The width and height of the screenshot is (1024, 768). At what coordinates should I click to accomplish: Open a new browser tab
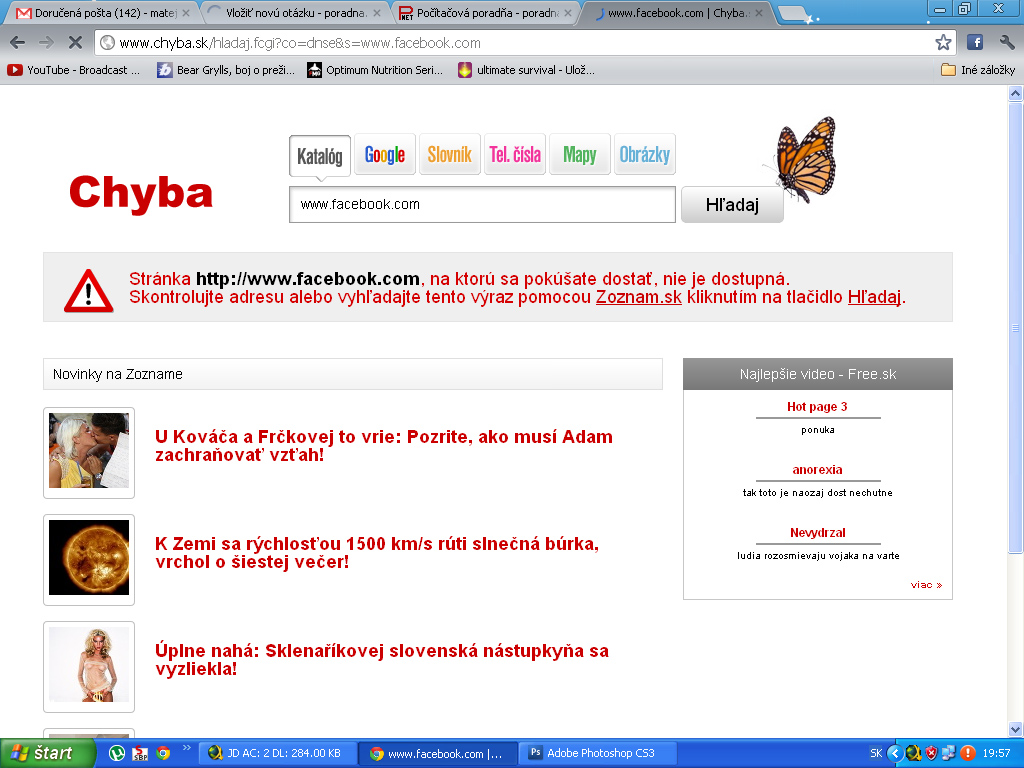(795, 14)
